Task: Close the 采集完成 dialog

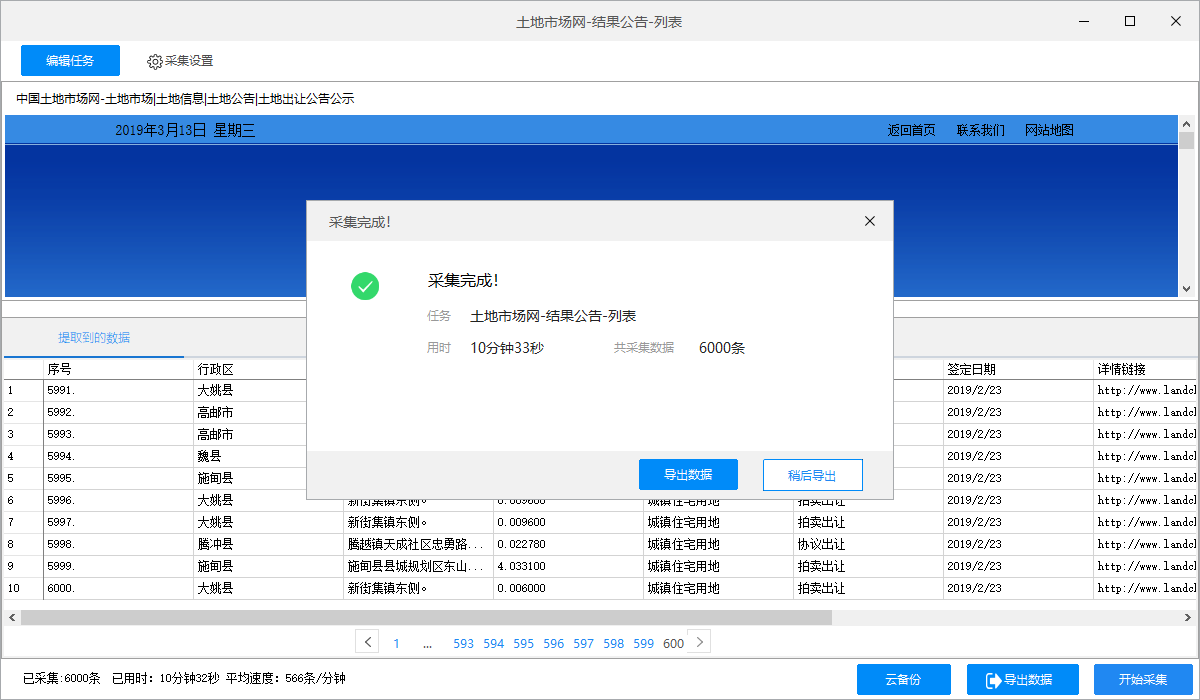Action: pyautogui.click(x=869, y=221)
